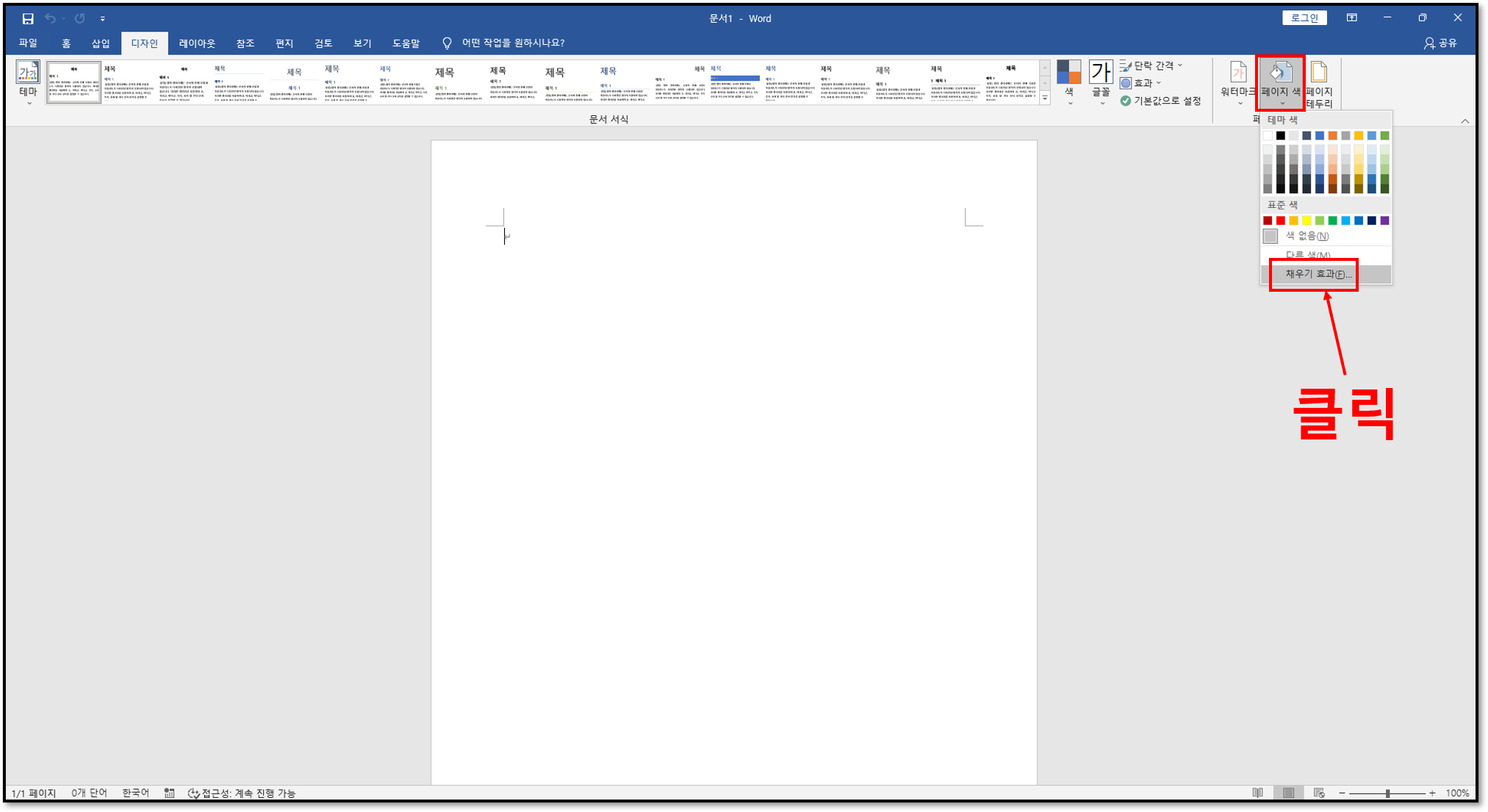This screenshot has width=1488, height=812.
Task: Select 채우기 효과(F)... menu entry
Action: [1318, 274]
